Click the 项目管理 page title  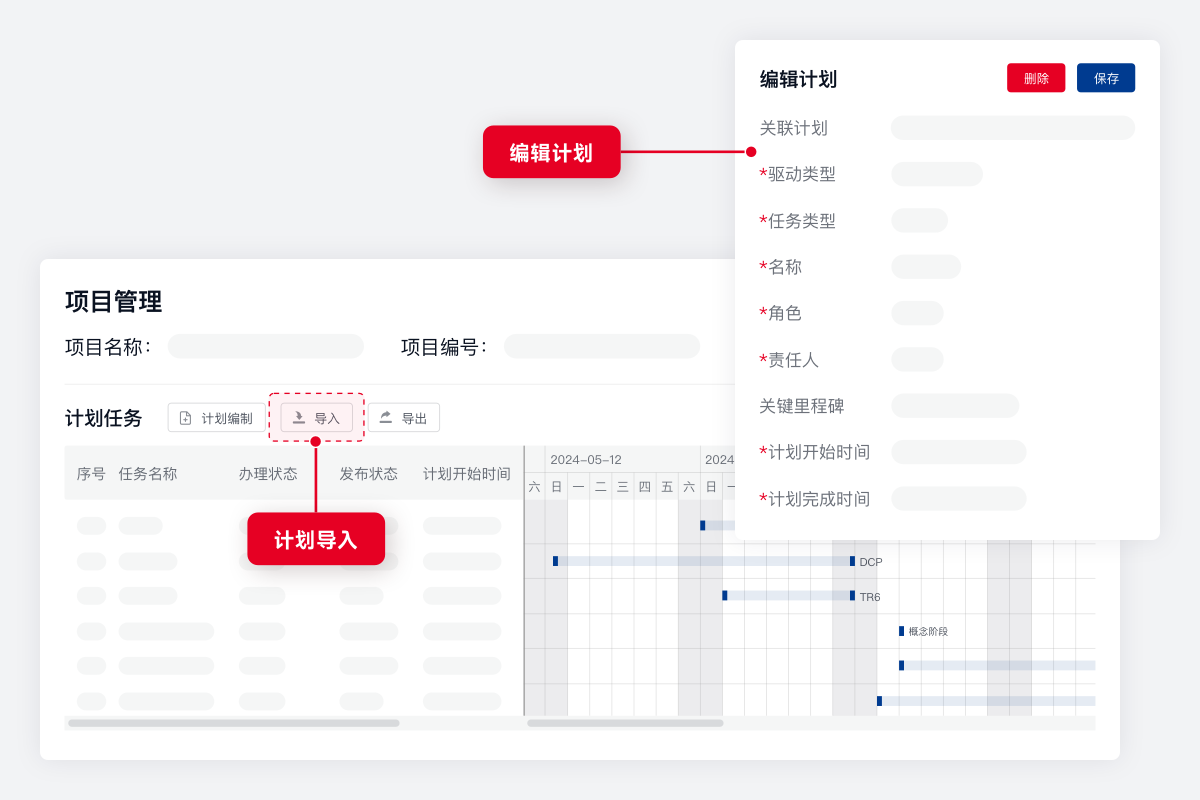pos(113,301)
